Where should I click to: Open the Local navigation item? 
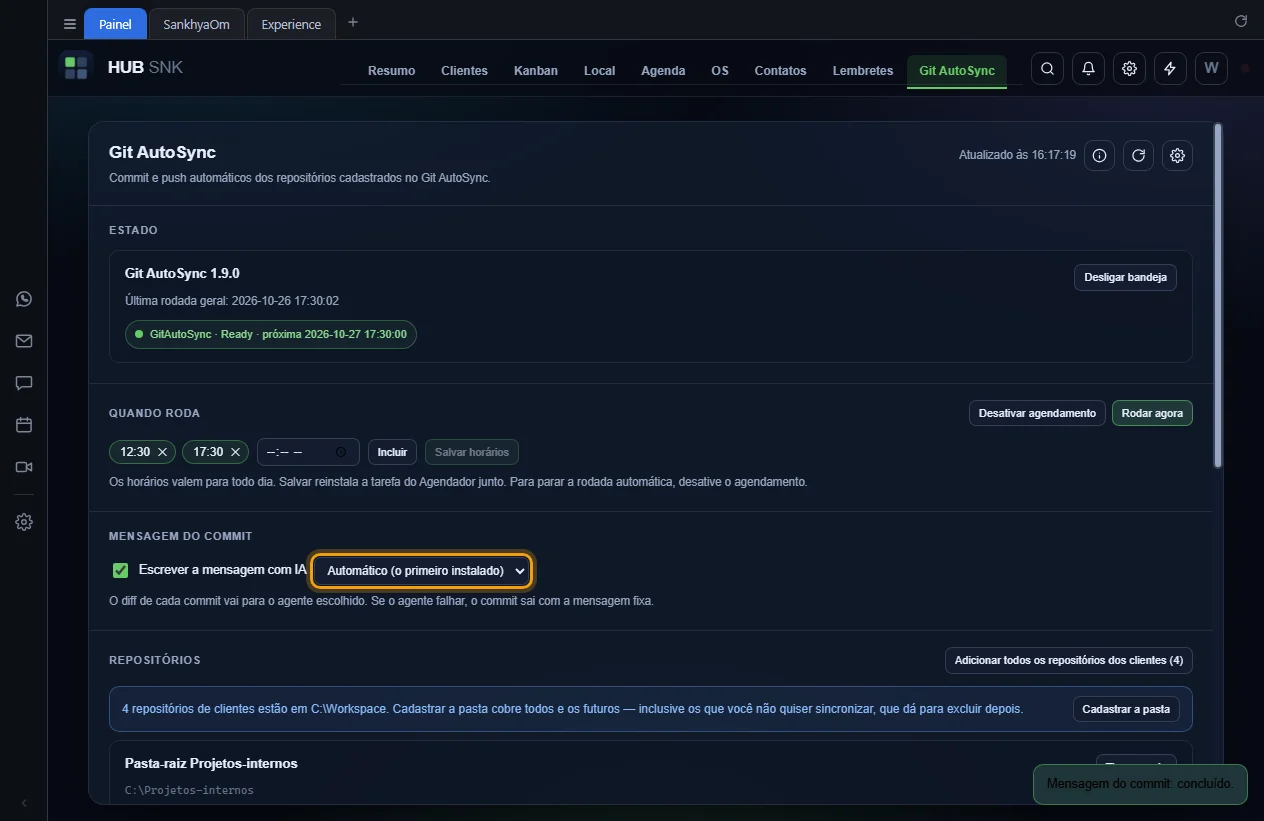pyautogui.click(x=599, y=71)
